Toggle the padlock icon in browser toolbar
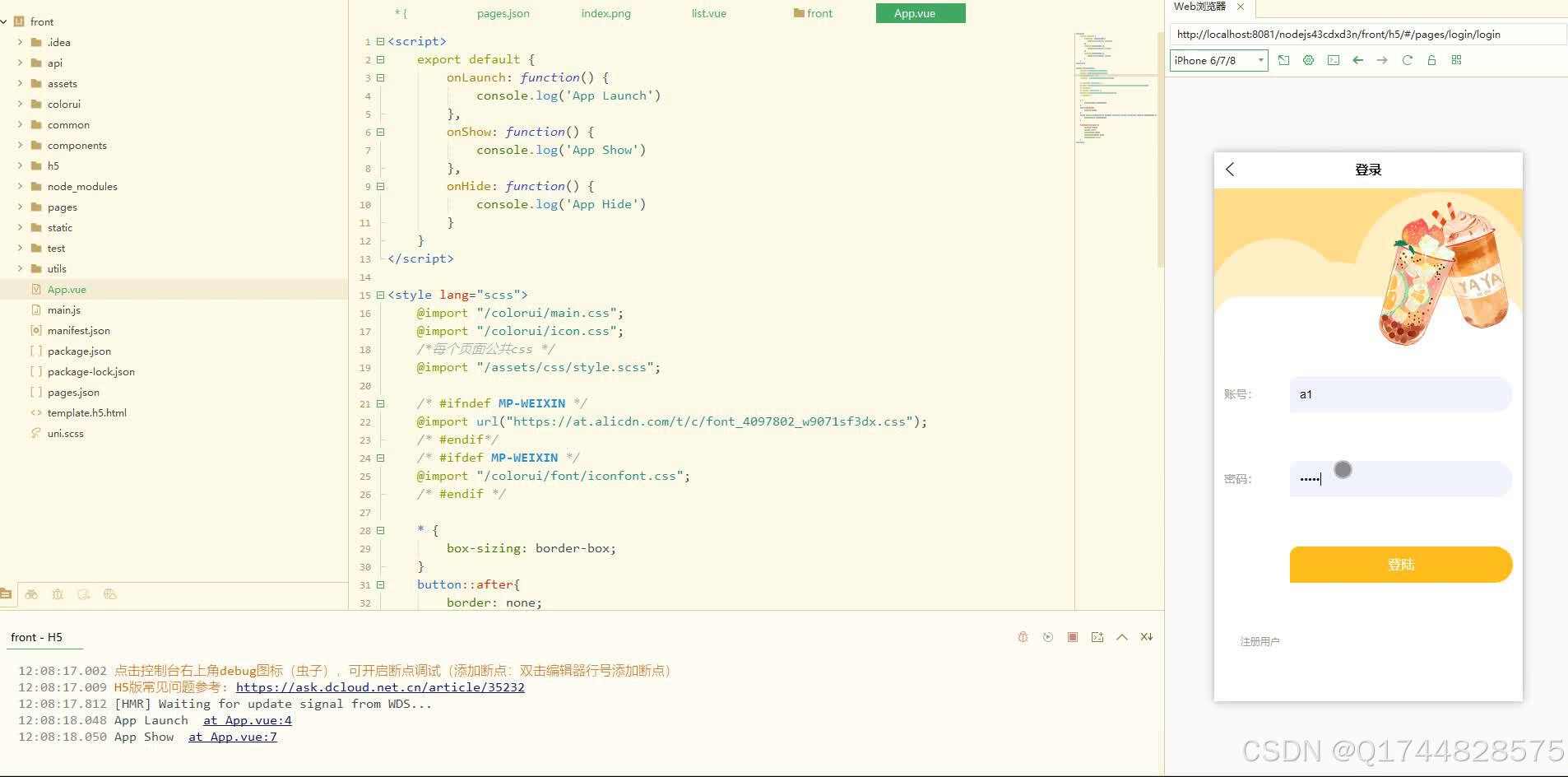 click(x=1431, y=60)
